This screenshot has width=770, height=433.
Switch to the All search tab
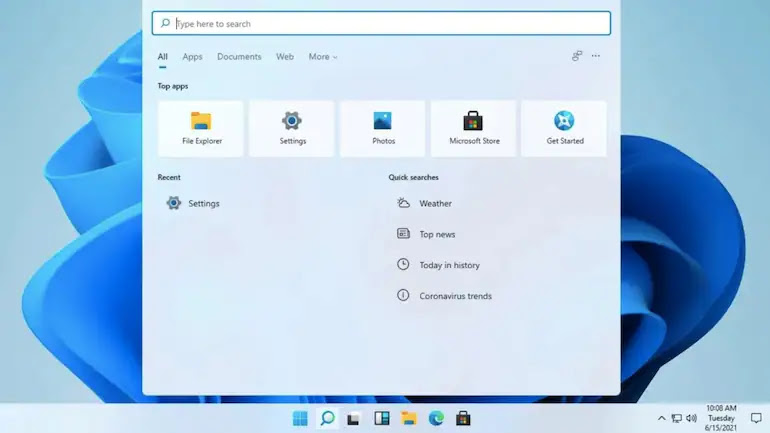163,57
